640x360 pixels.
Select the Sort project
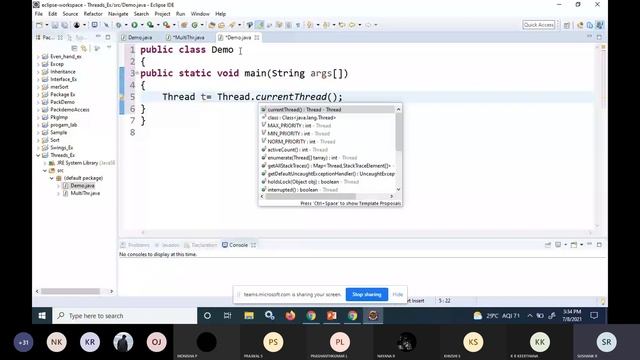pos(55,140)
